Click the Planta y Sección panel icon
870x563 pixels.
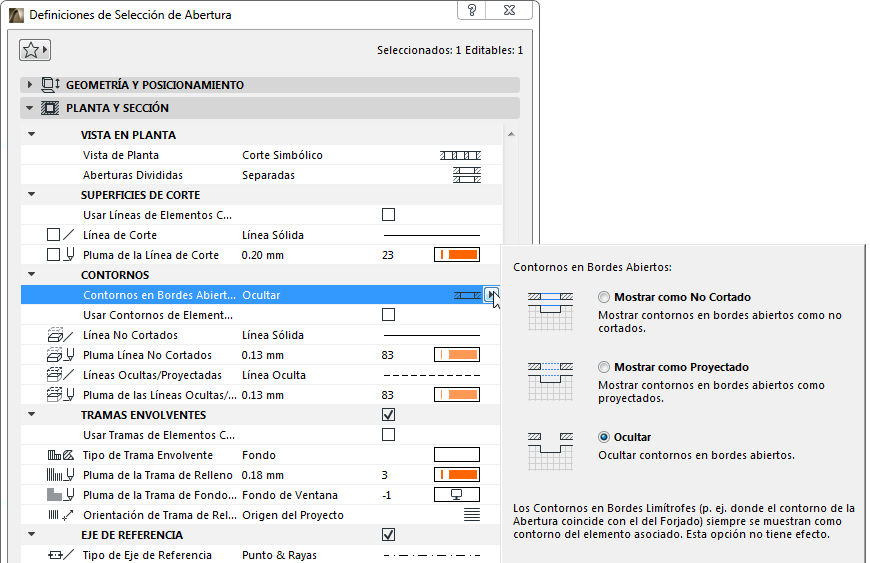(x=50, y=108)
